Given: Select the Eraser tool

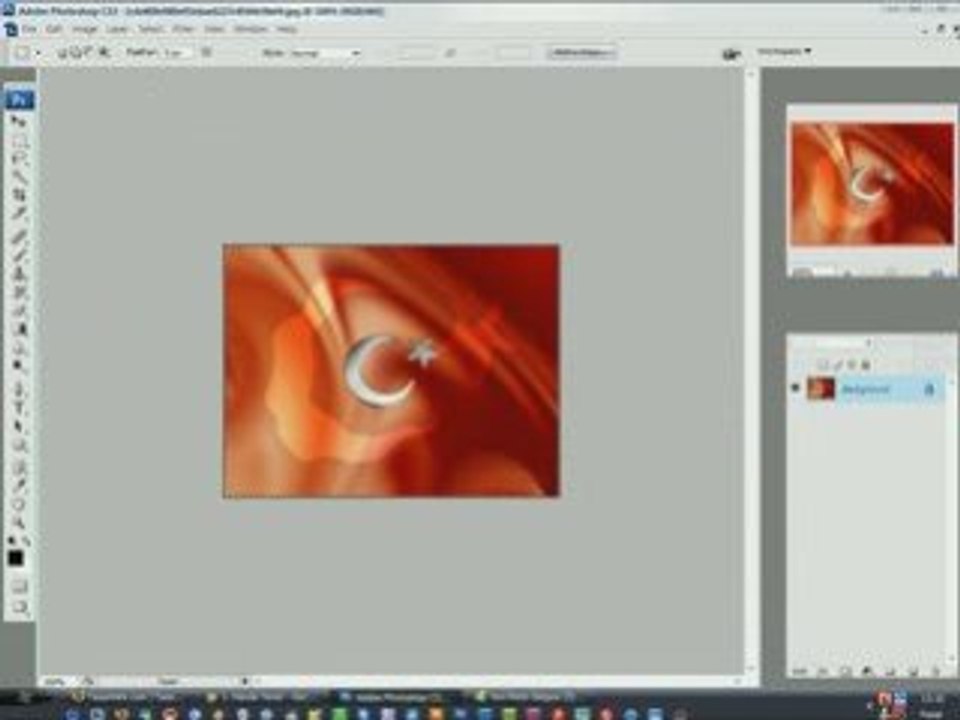Looking at the screenshot, I should 20,310.
